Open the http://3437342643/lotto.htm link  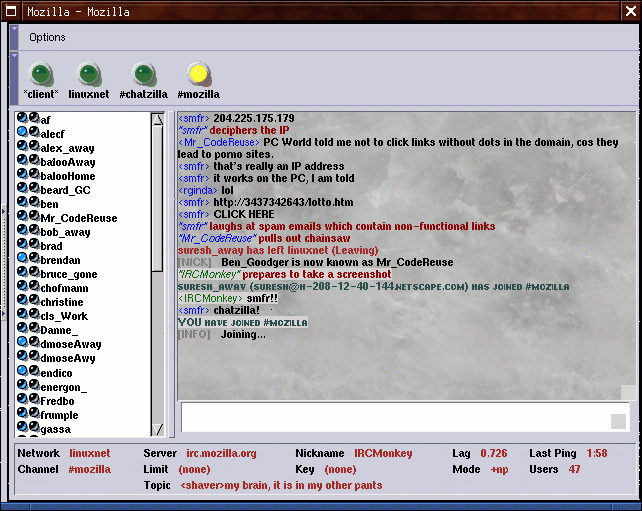pyautogui.click(x=283, y=202)
